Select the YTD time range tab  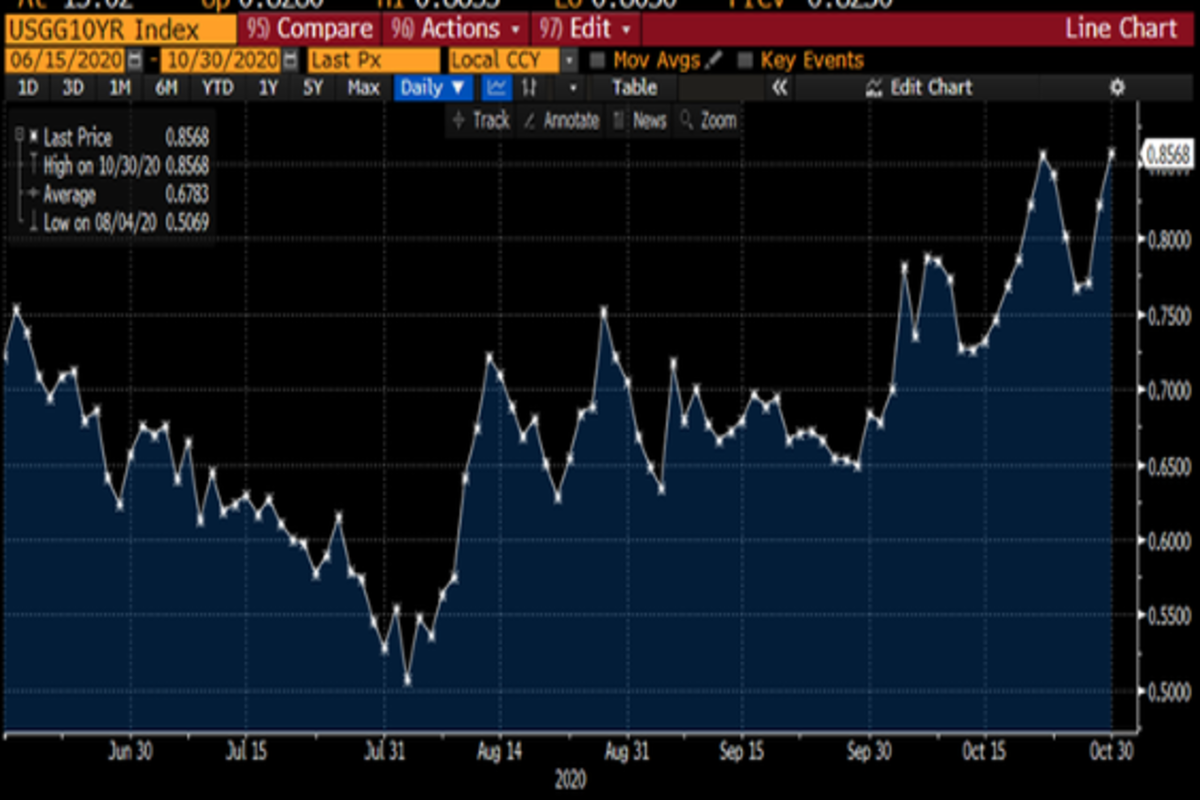pyautogui.click(x=217, y=88)
